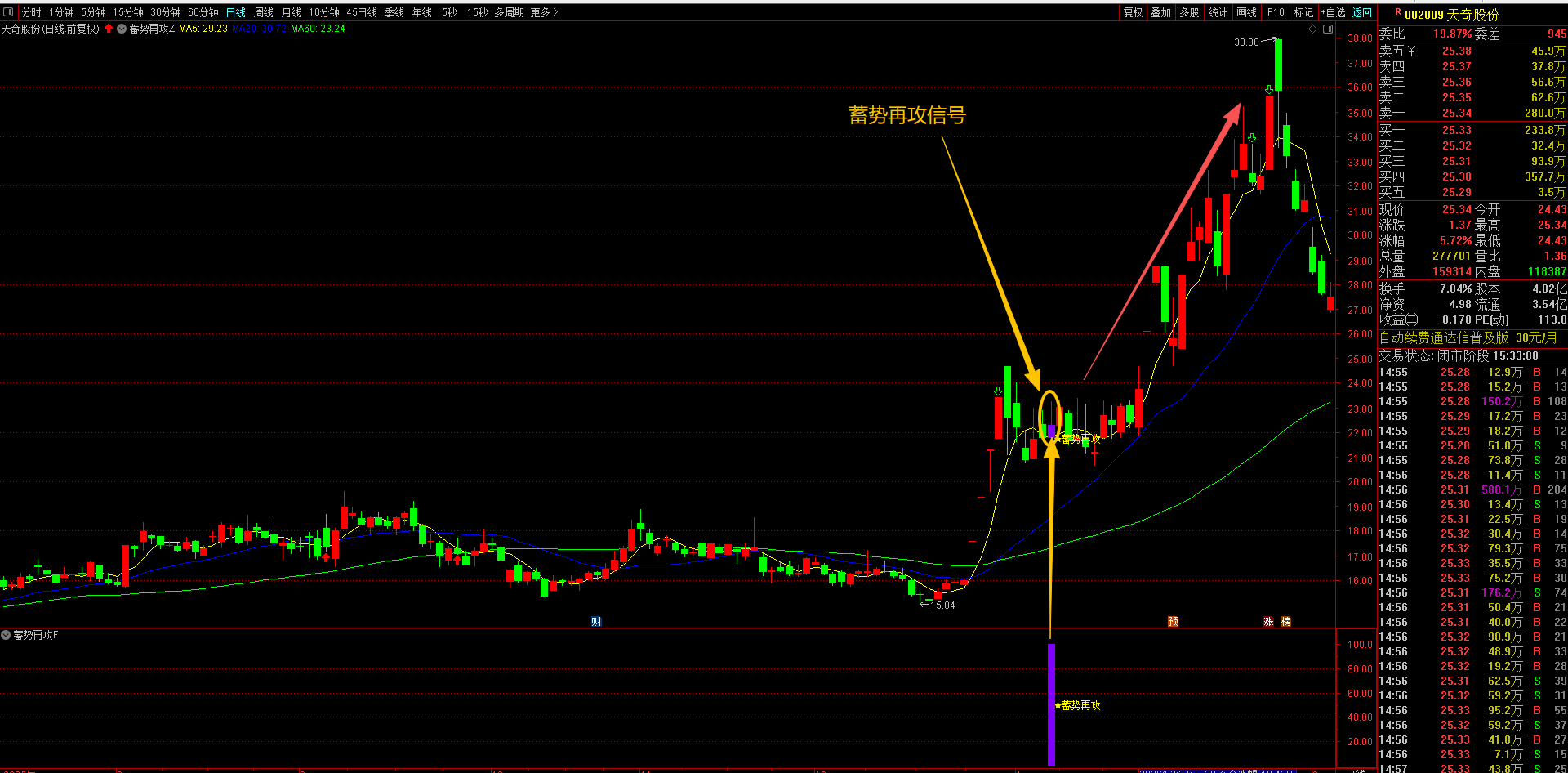Select the 15分钟 period tab
The width and height of the screenshot is (1568, 773).
(x=128, y=12)
